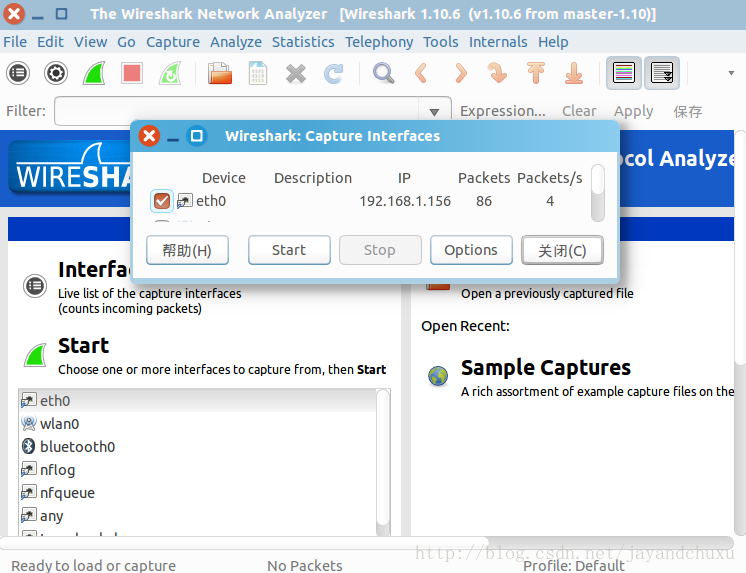The height and width of the screenshot is (573, 746).
Task: Start a new live capture with green fin
Action: pyautogui.click(x=94, y=73)
